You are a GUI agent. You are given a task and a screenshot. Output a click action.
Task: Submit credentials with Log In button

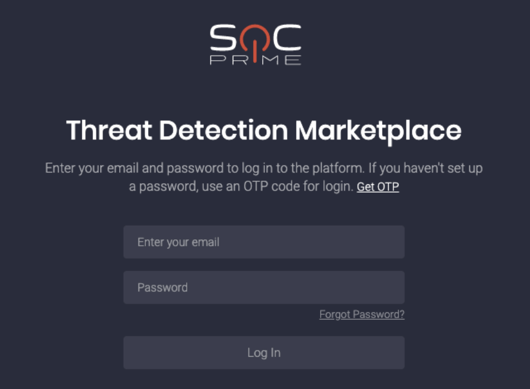pos(264,352)
